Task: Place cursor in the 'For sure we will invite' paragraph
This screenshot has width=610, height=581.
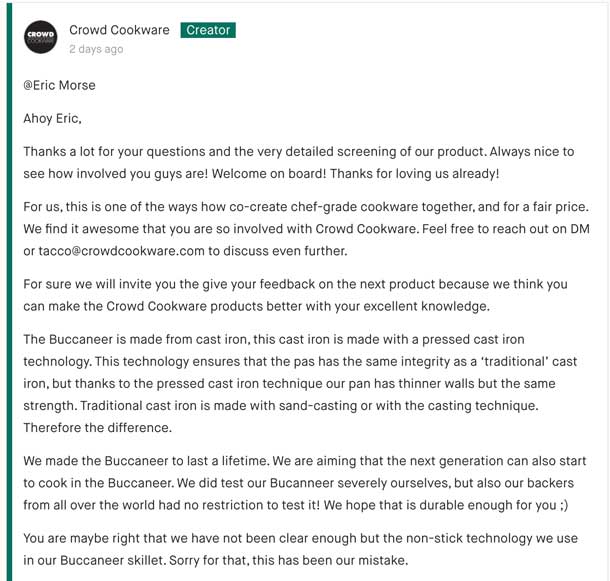Action: [x=295, y=295]
